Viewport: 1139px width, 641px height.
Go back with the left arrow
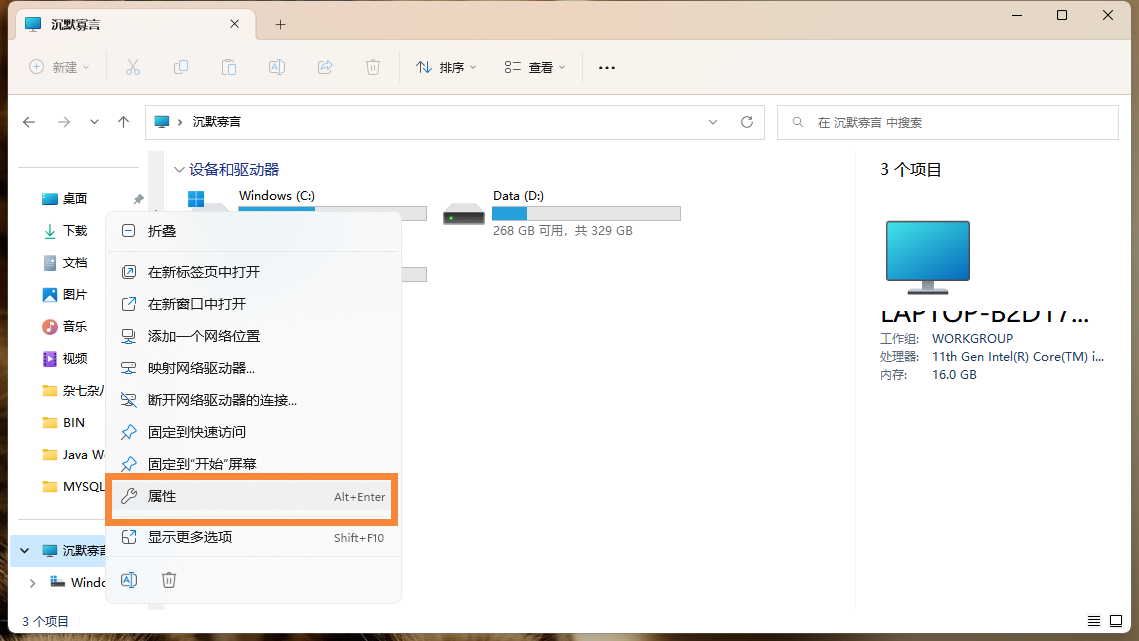coord(29,122)
